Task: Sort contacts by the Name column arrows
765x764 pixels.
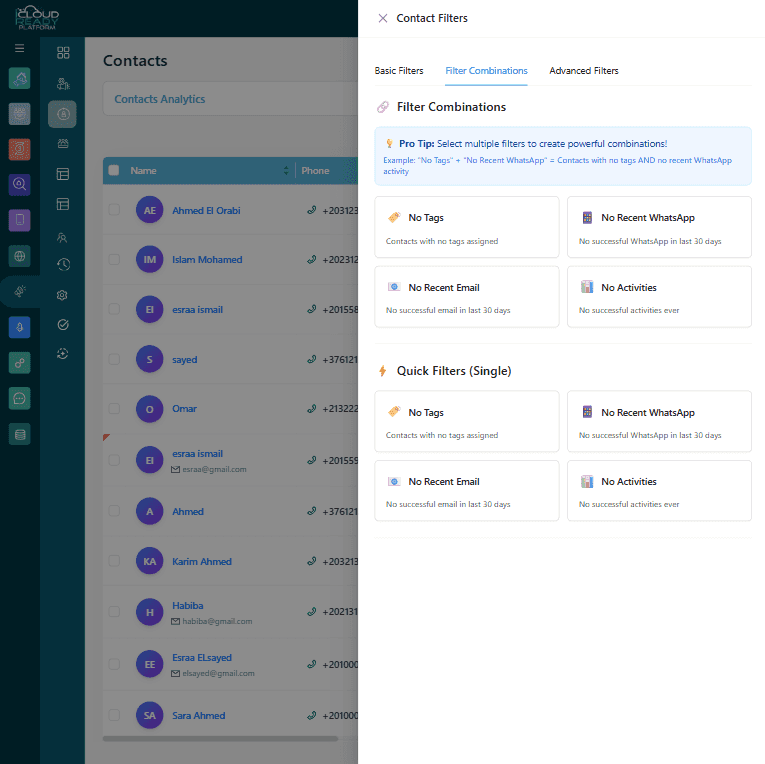Action: click(286, 171)
